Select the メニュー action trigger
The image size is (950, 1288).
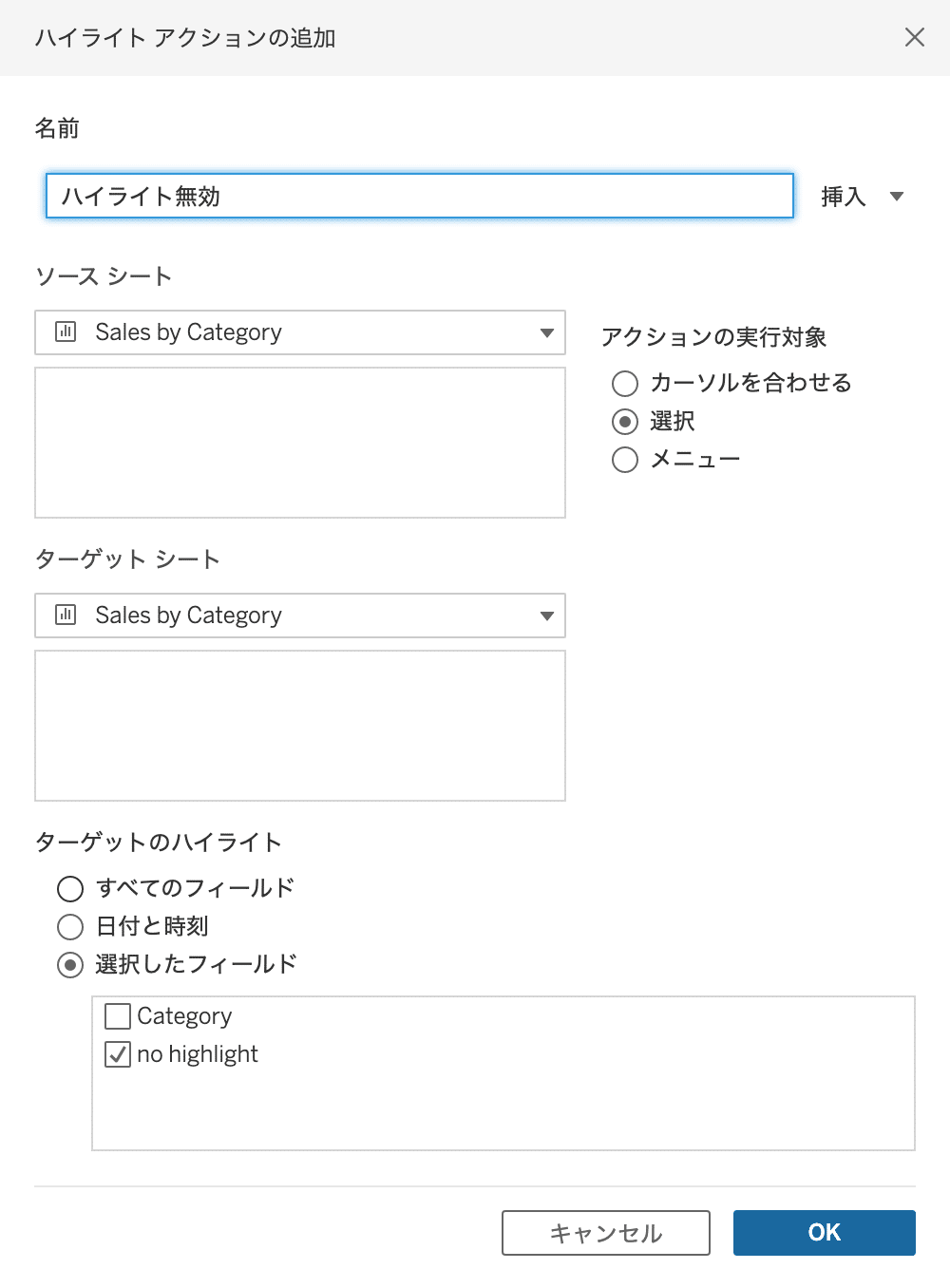(x=624, y=460)
